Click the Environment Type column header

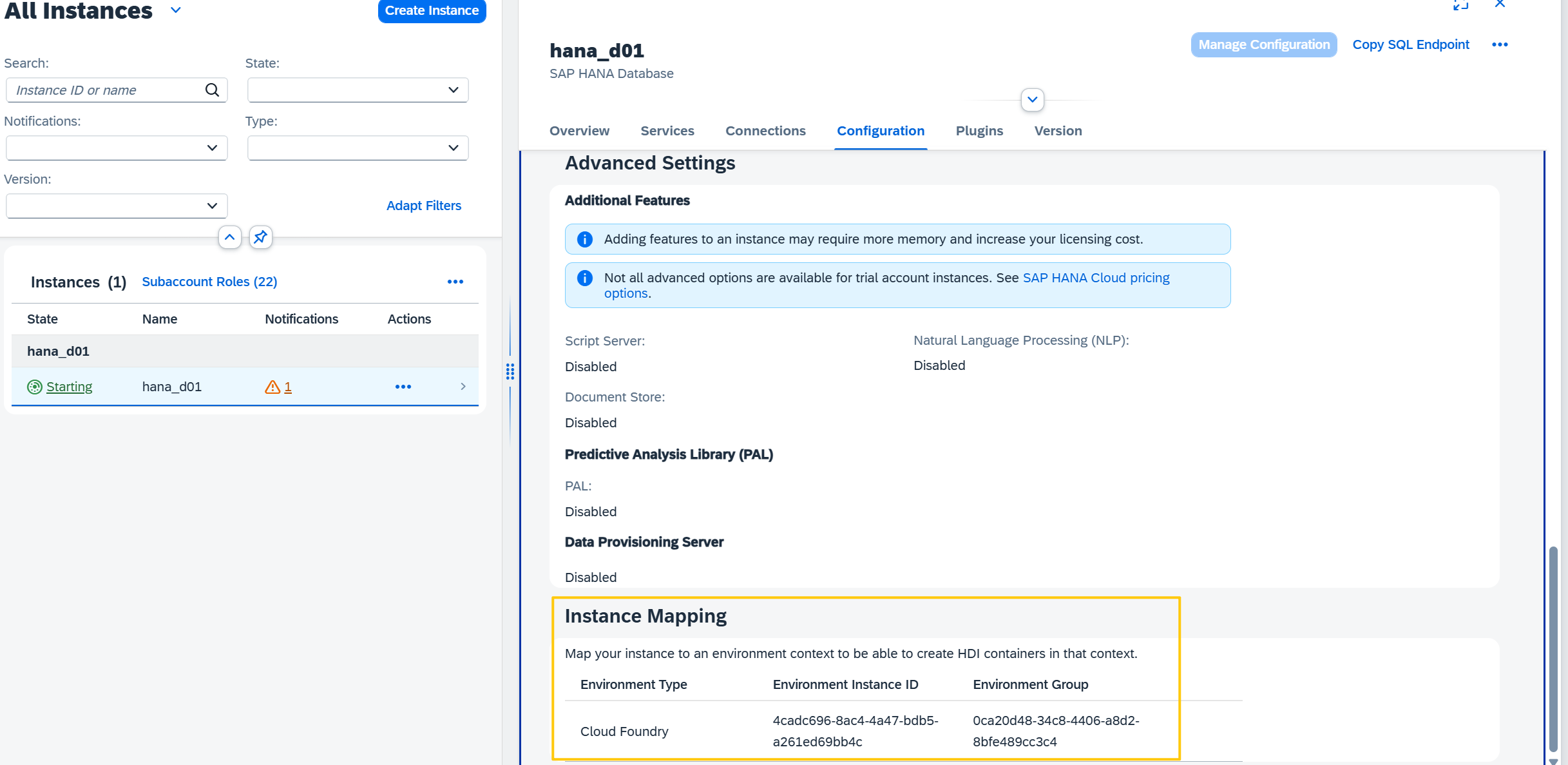click(x=634, y=684)
